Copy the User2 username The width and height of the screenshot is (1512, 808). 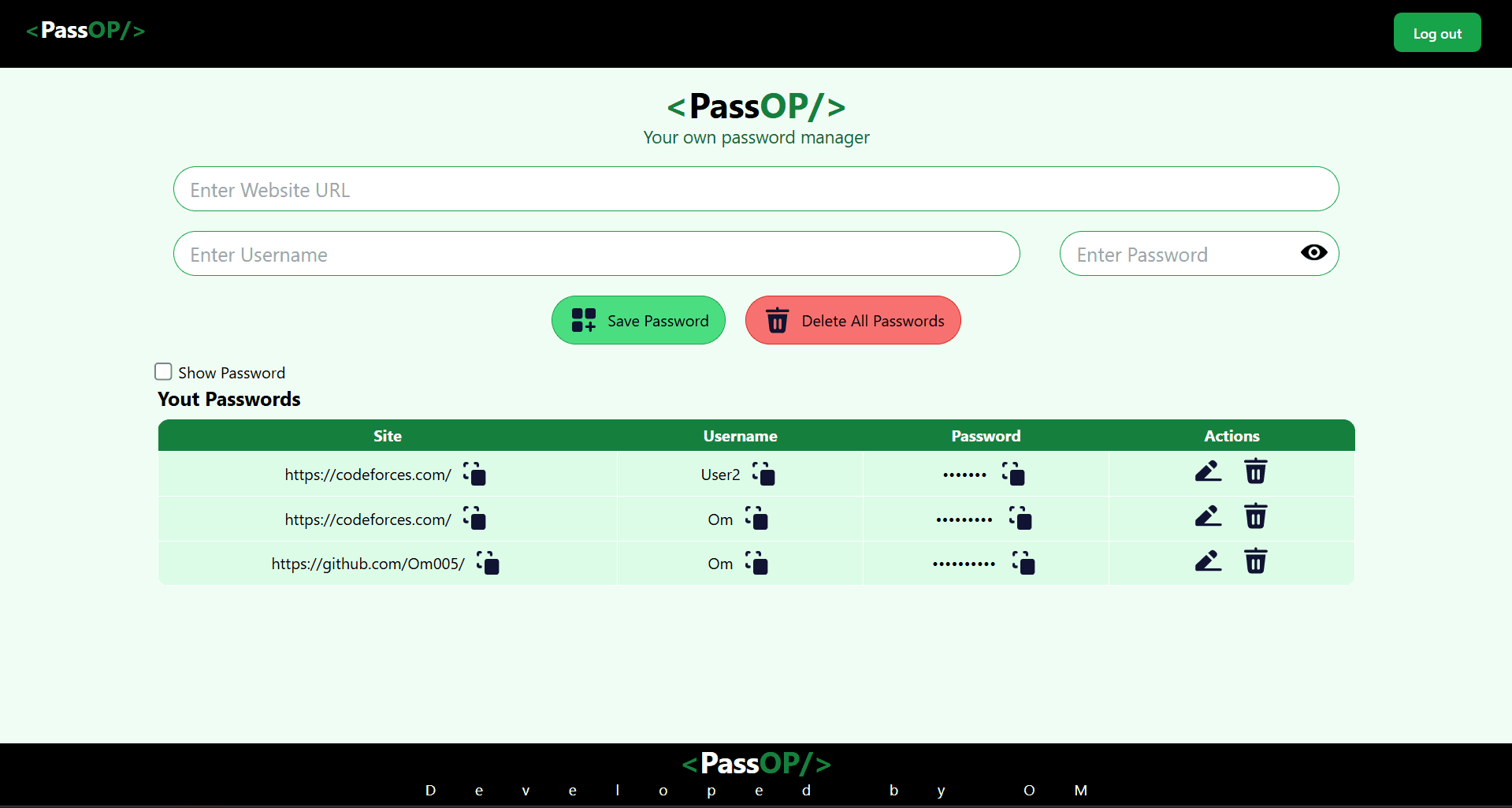click(763, 474)
